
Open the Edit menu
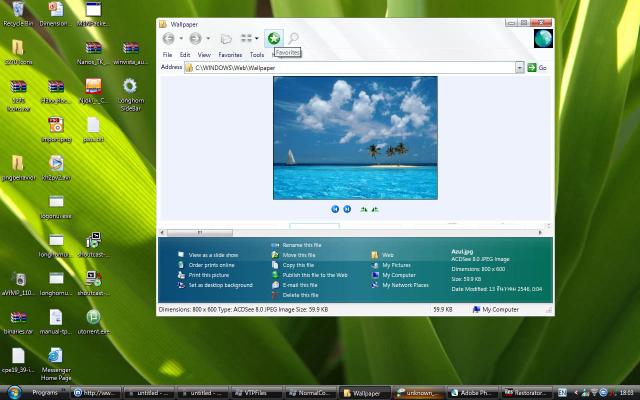pos(185,55)
